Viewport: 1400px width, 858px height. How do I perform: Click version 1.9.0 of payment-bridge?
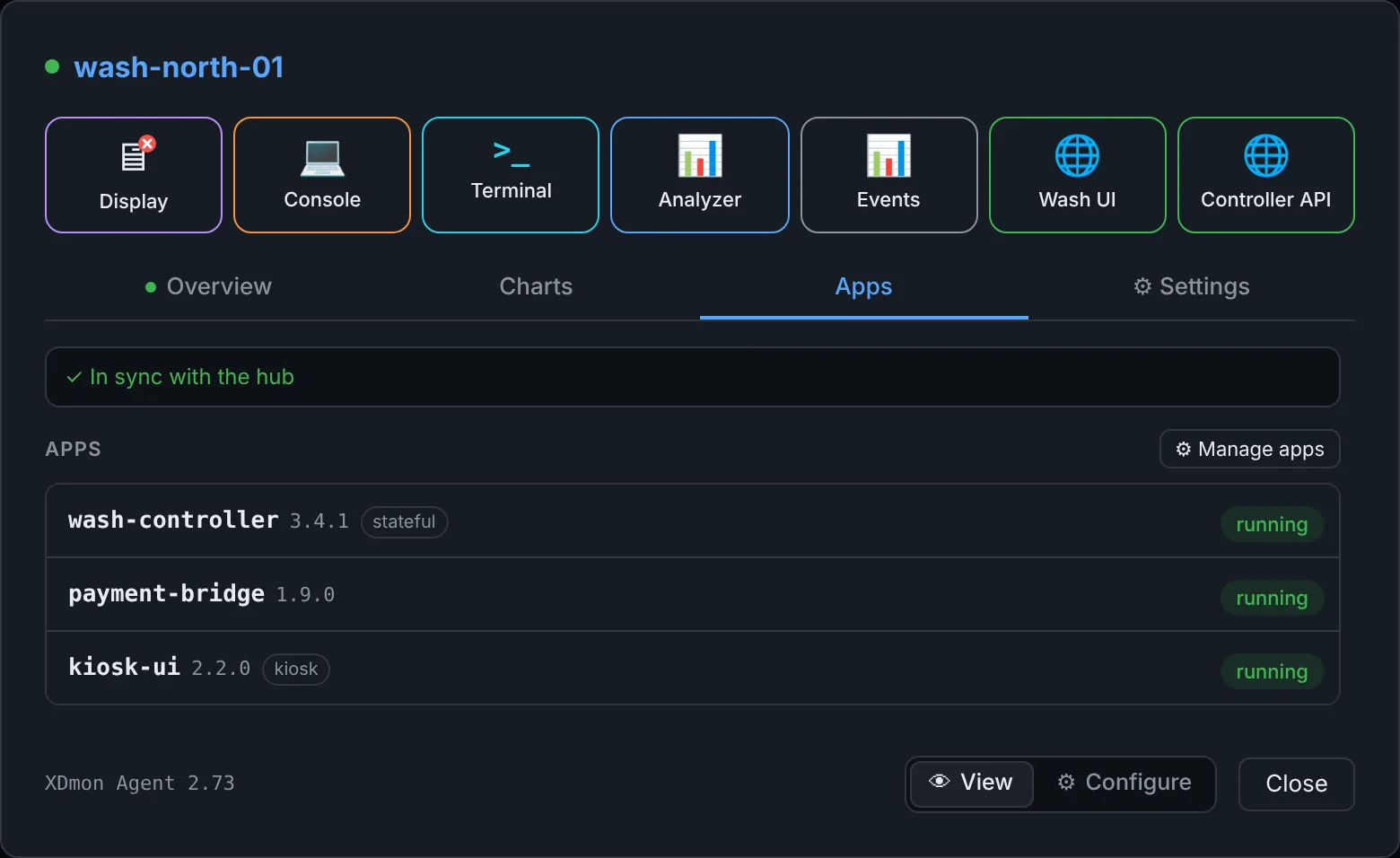pos(305,595)
